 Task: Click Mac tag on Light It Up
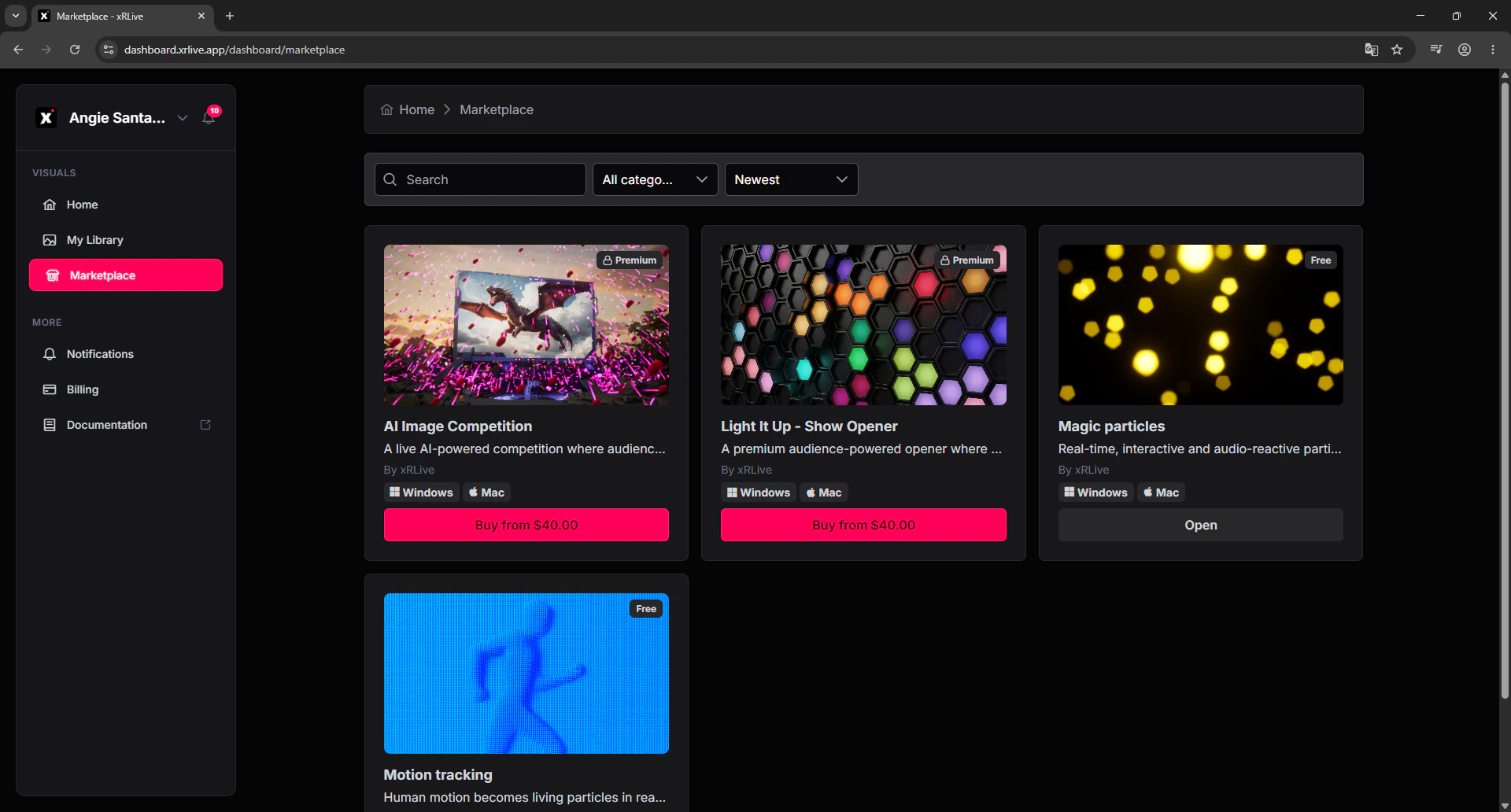[824, 493]
